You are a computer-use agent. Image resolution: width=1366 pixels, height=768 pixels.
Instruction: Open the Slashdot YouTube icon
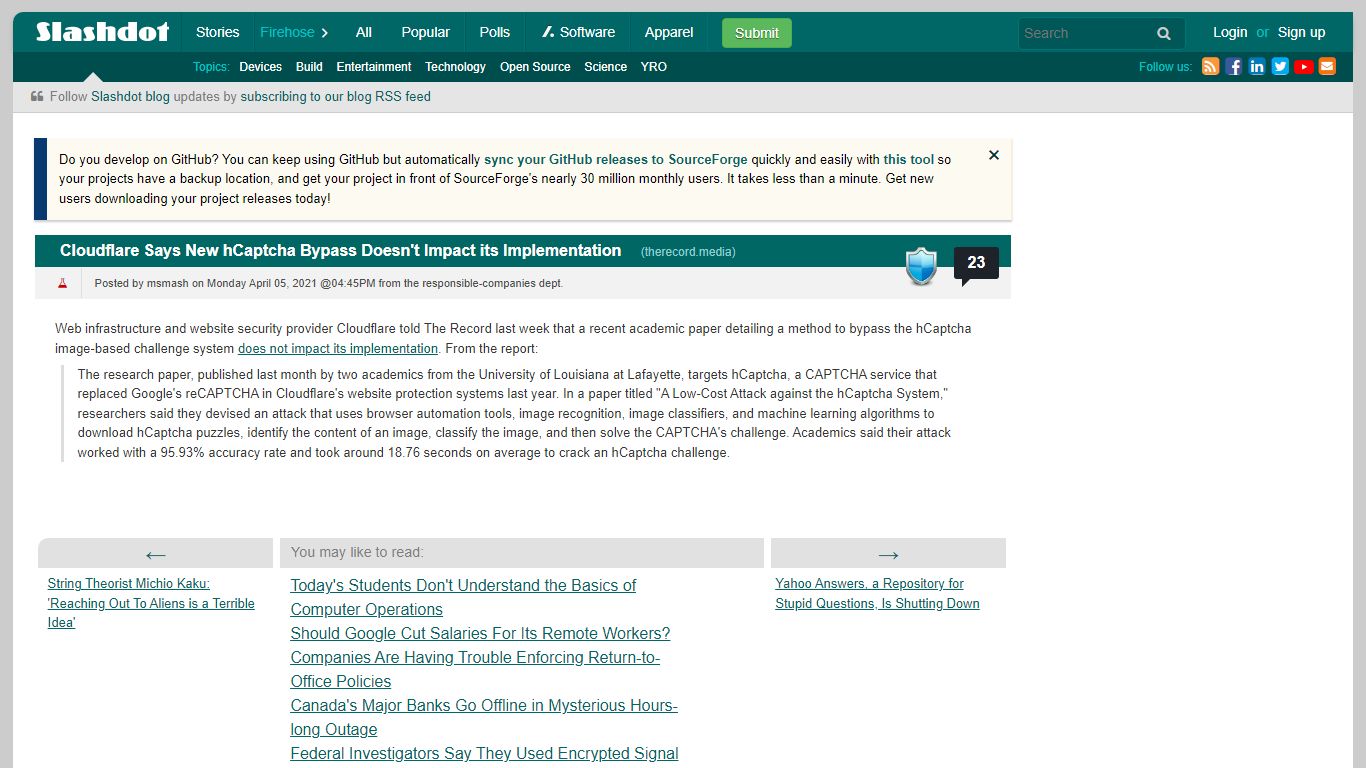pyautogui.click(x=1304, y=67)
